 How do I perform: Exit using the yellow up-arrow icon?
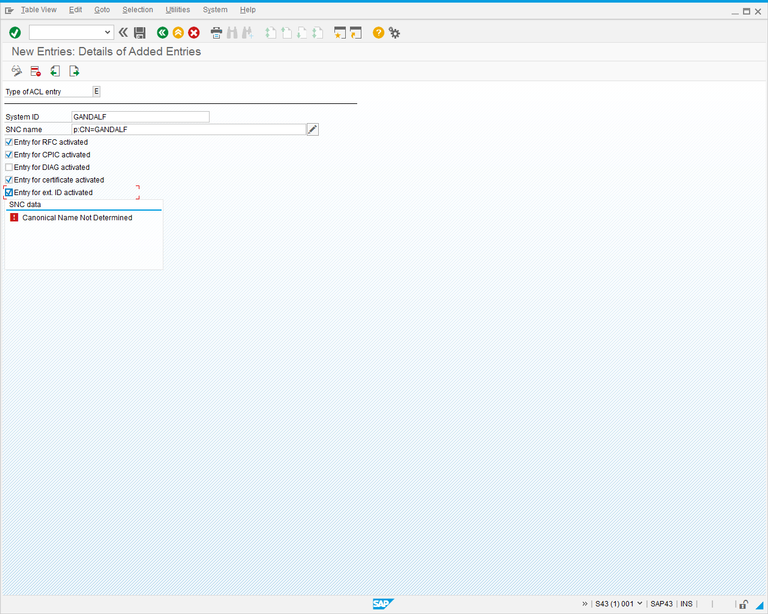tap(178, 33)
